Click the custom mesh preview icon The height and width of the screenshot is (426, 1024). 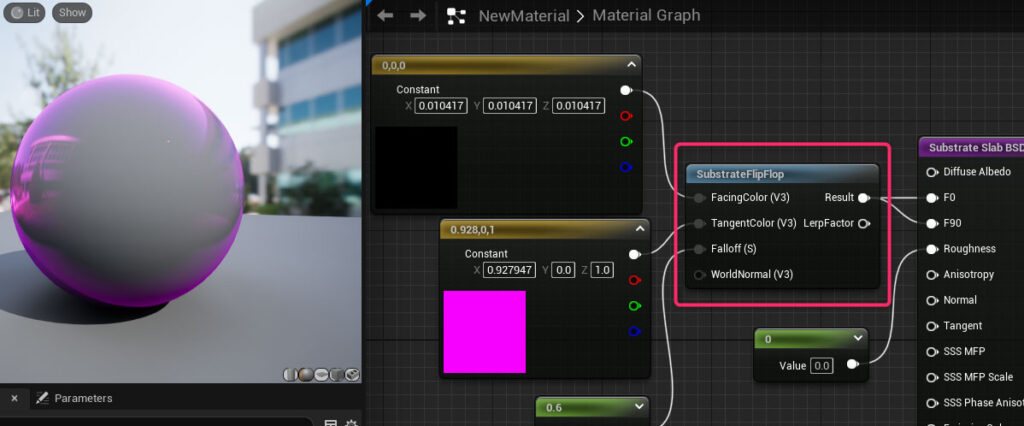[352, 374]
